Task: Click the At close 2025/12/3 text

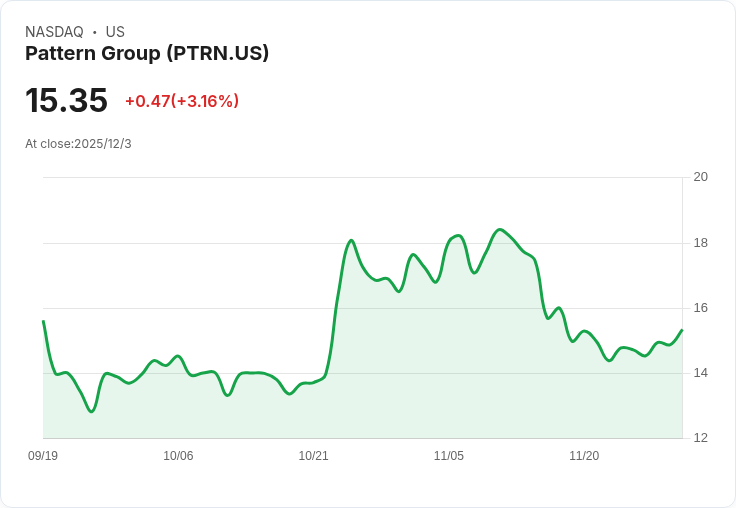Action: tap(78, 144)
